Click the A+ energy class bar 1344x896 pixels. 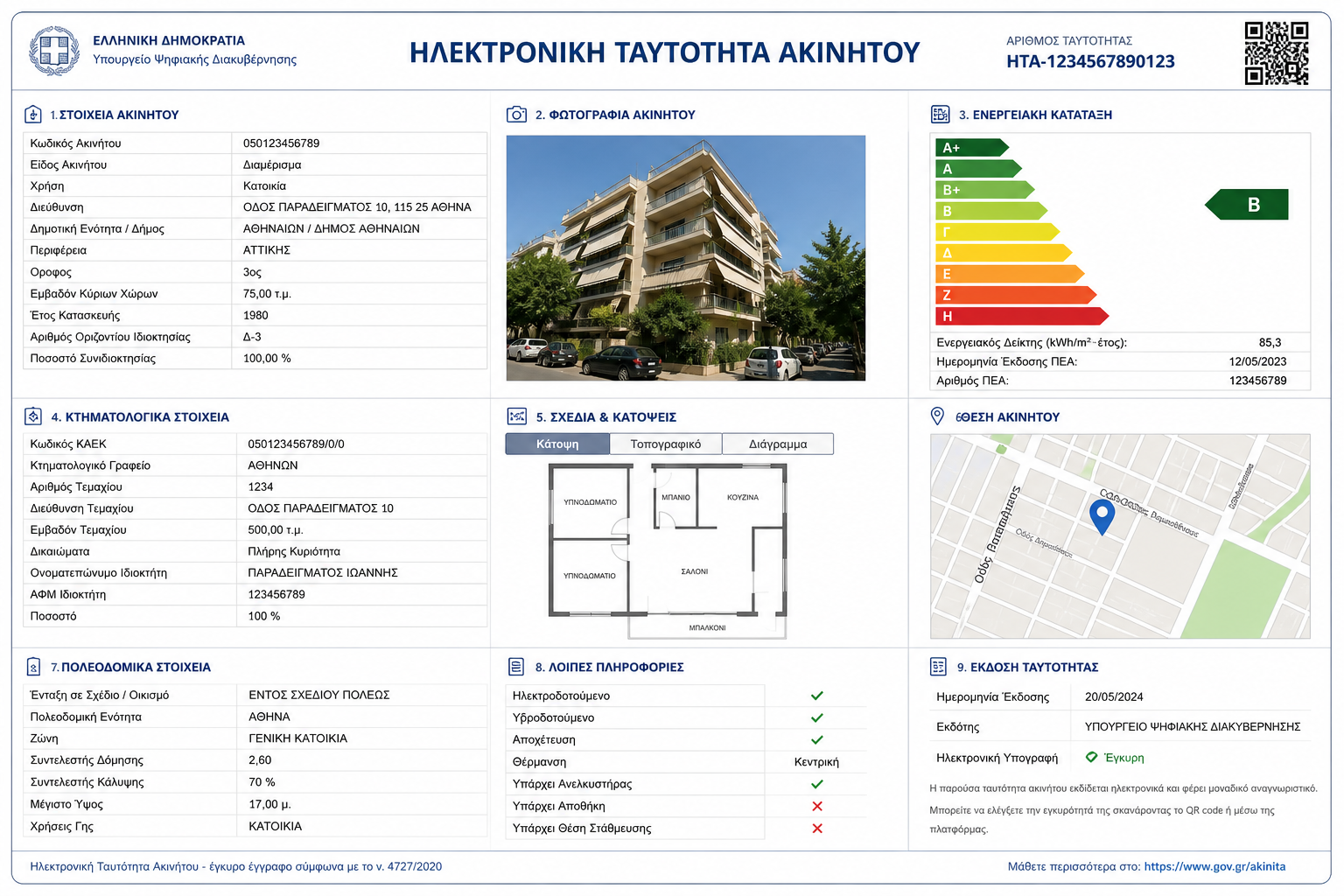[972, 148]
